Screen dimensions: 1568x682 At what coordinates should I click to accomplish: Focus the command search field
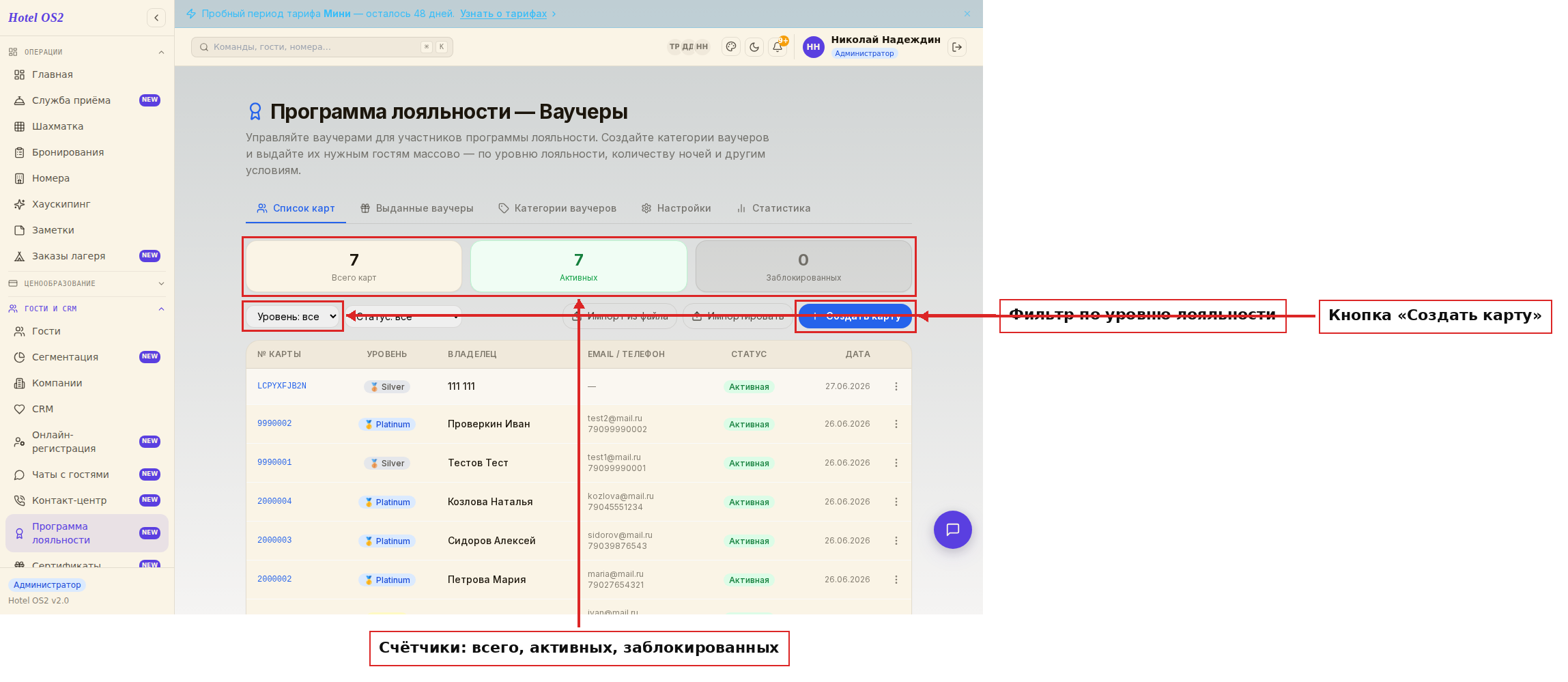coord(322,47)
